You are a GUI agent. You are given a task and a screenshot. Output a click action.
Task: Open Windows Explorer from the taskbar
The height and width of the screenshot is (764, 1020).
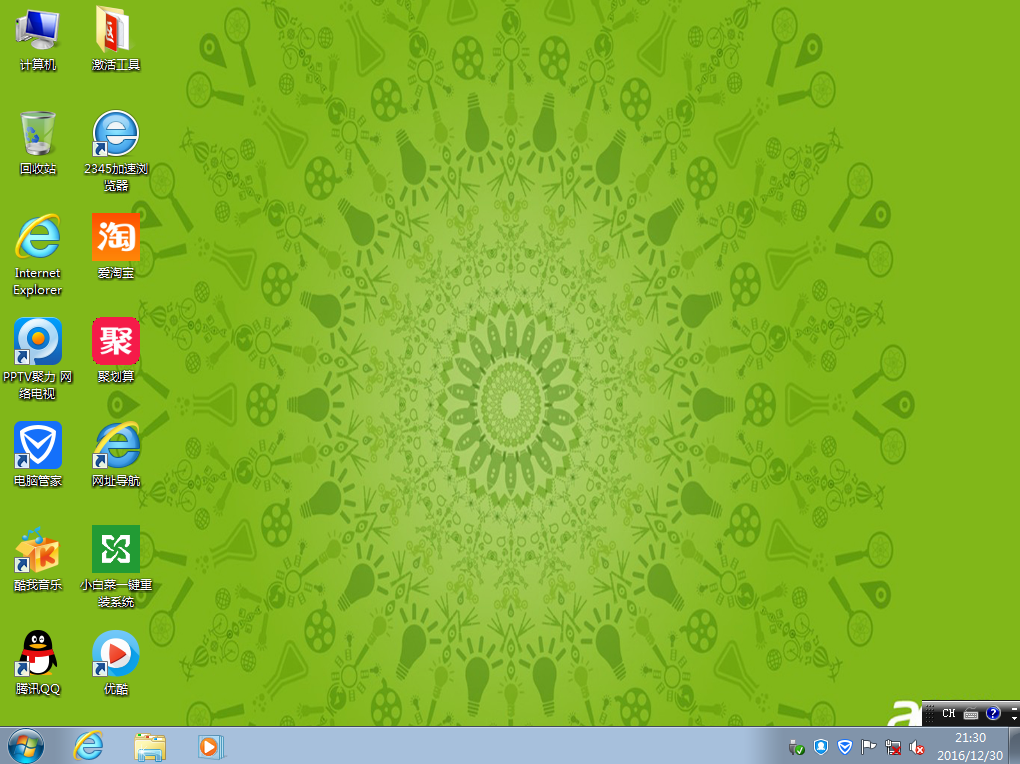(x=150, y=746)
